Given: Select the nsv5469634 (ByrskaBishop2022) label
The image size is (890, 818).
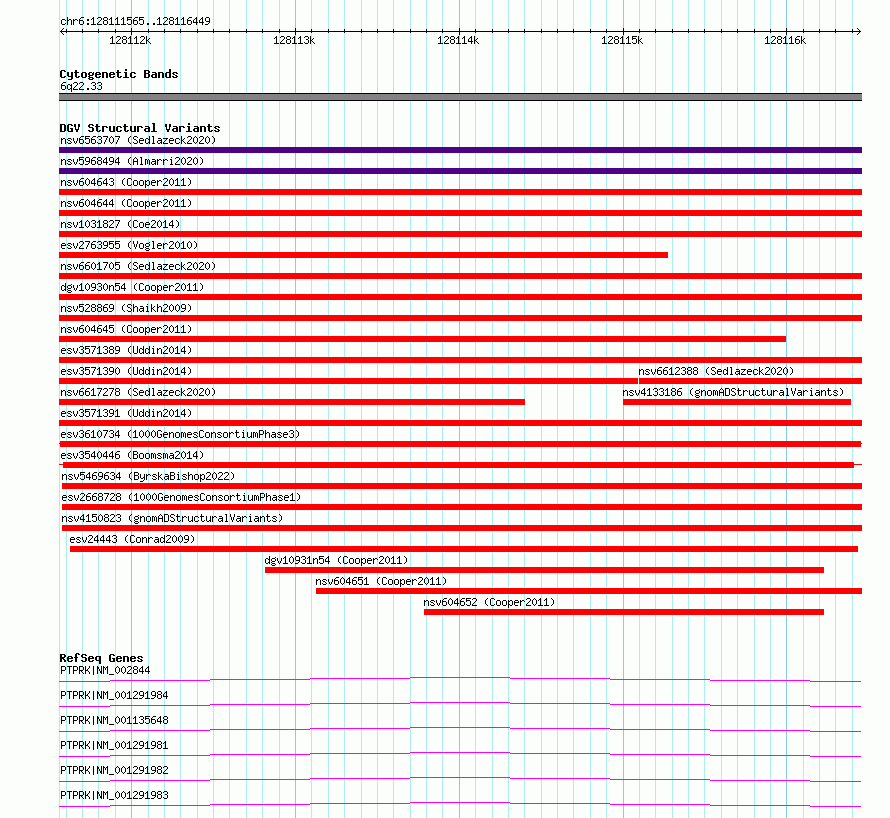Looking at the screenshot, I should [148, 476].
